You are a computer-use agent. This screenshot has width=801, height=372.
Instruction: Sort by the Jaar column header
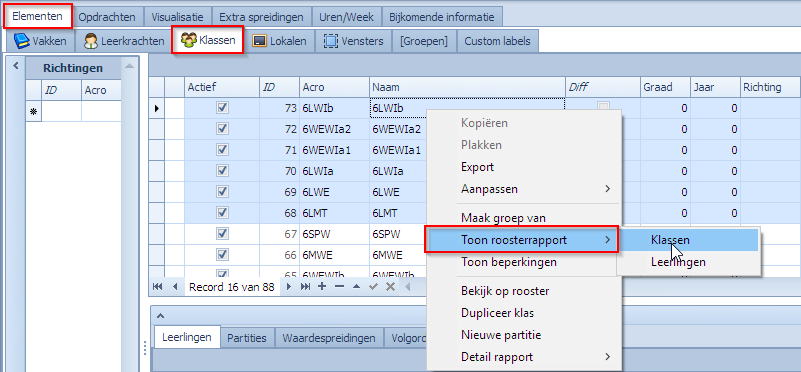[x=715, y=87]
